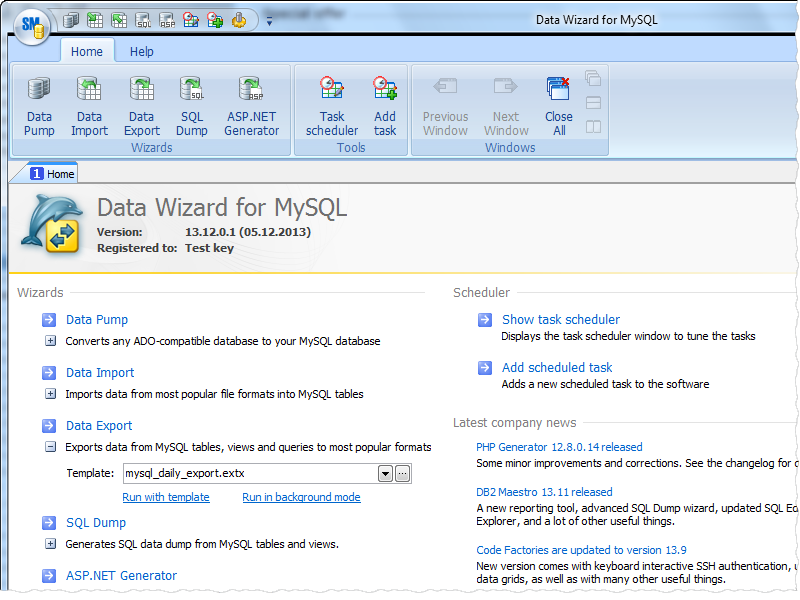Expand the SQL Dump section
Viewport: 800px width, 600px height.
[50, 544]
